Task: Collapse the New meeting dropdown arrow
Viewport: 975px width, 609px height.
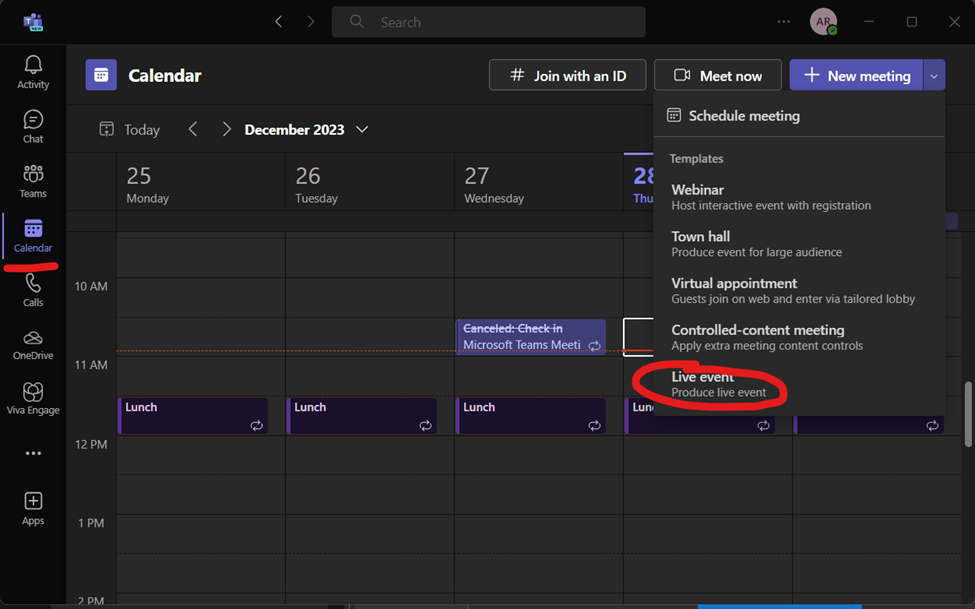Action: pyautogui.click(x=934, y=75)
